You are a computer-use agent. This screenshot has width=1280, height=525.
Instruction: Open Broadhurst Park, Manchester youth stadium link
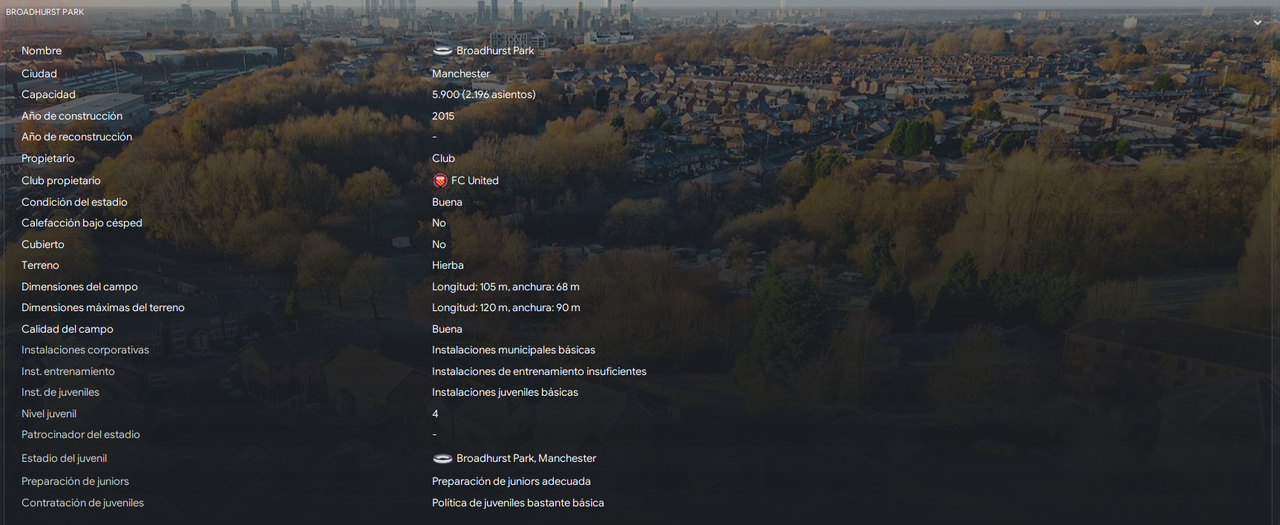526,458
